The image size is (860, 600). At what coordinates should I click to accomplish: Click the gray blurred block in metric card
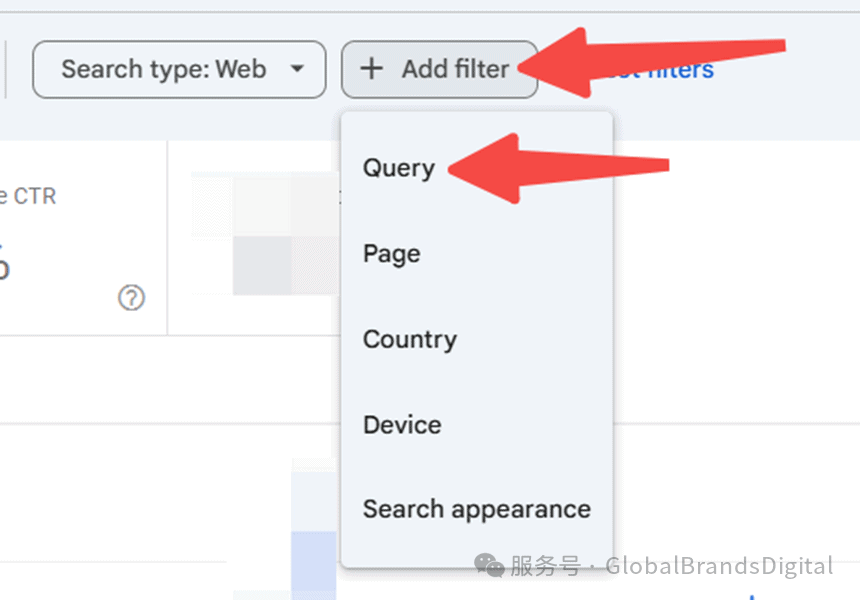point(262,265)
